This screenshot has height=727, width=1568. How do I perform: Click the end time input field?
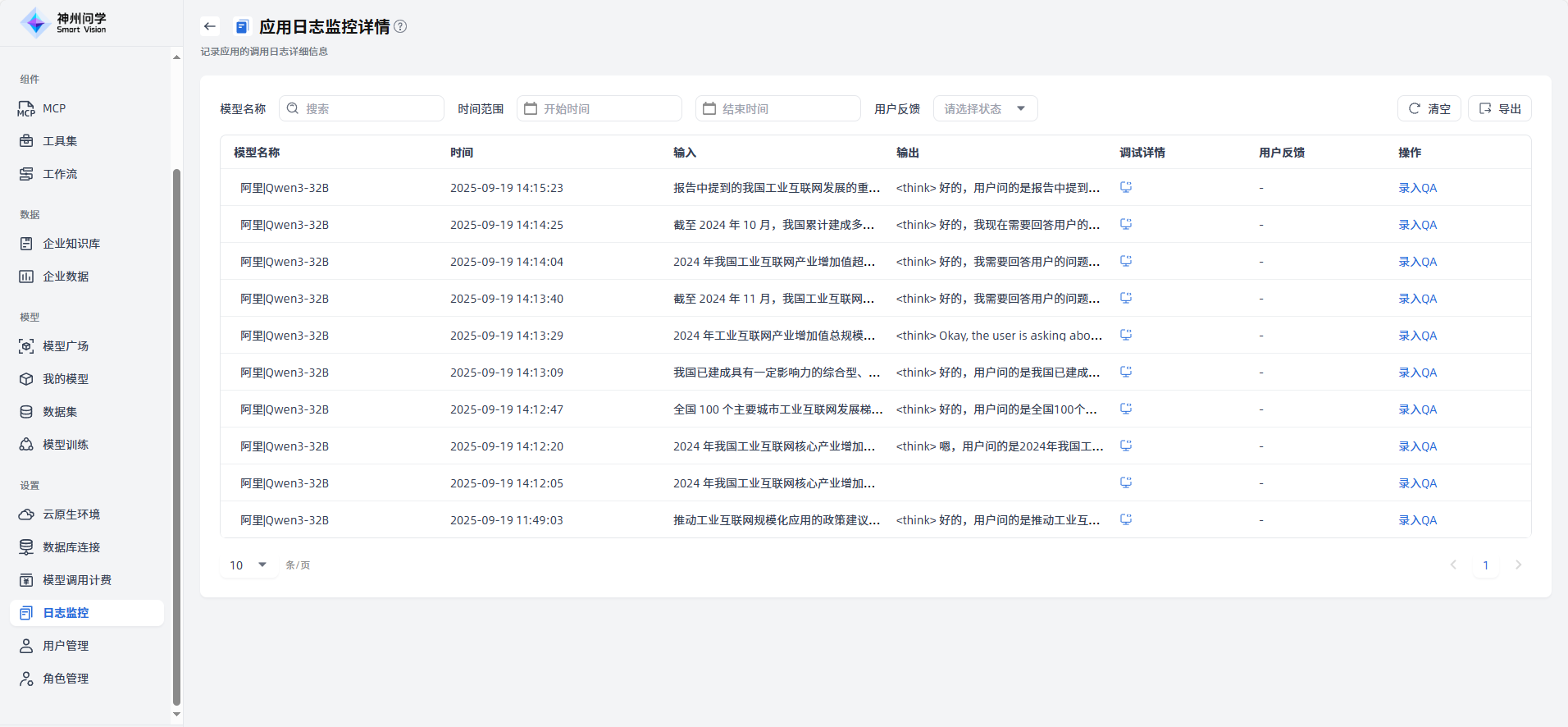(x=778, y=108)
